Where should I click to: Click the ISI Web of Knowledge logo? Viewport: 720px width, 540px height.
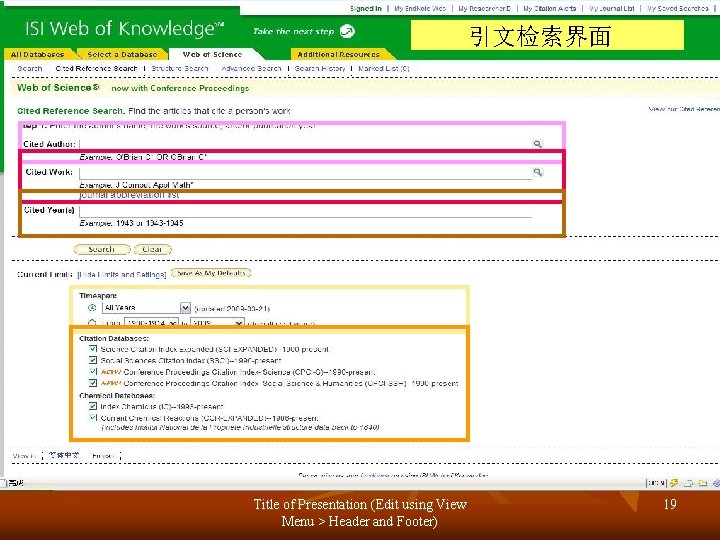tap(124, 29)
